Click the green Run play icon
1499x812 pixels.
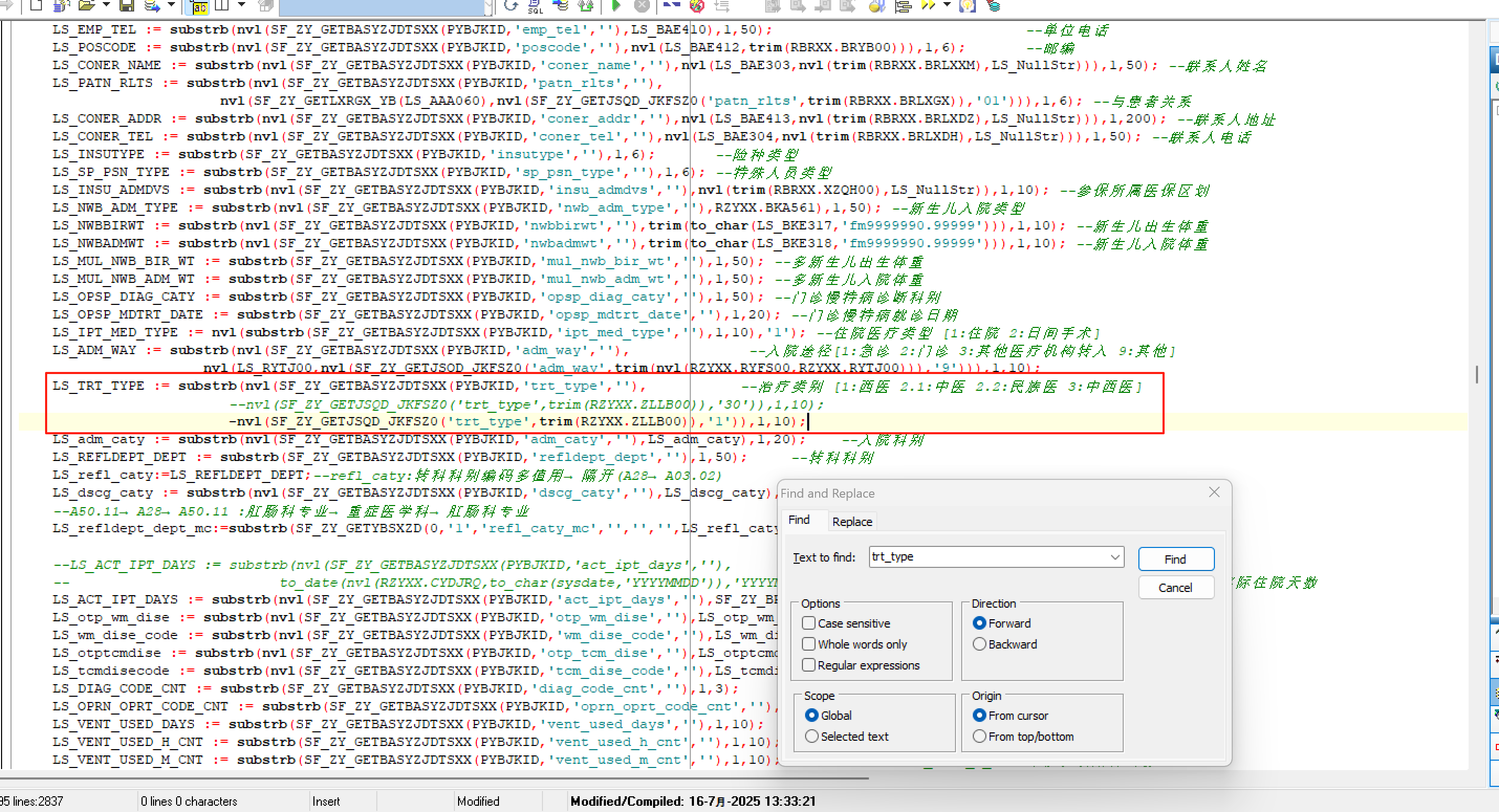(616, 6)
